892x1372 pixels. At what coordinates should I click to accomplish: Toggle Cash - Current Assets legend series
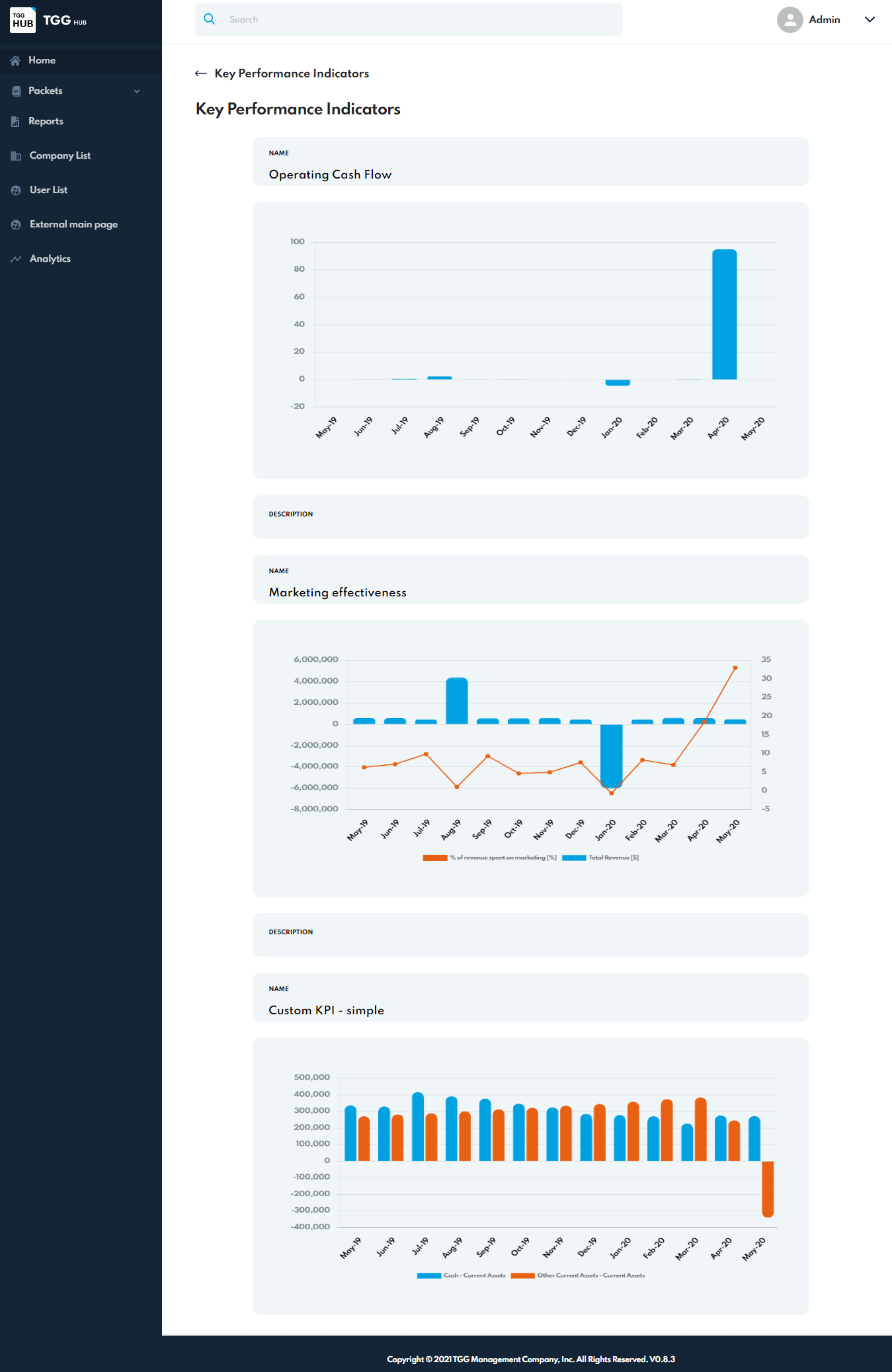click(x=462, y=1275)
